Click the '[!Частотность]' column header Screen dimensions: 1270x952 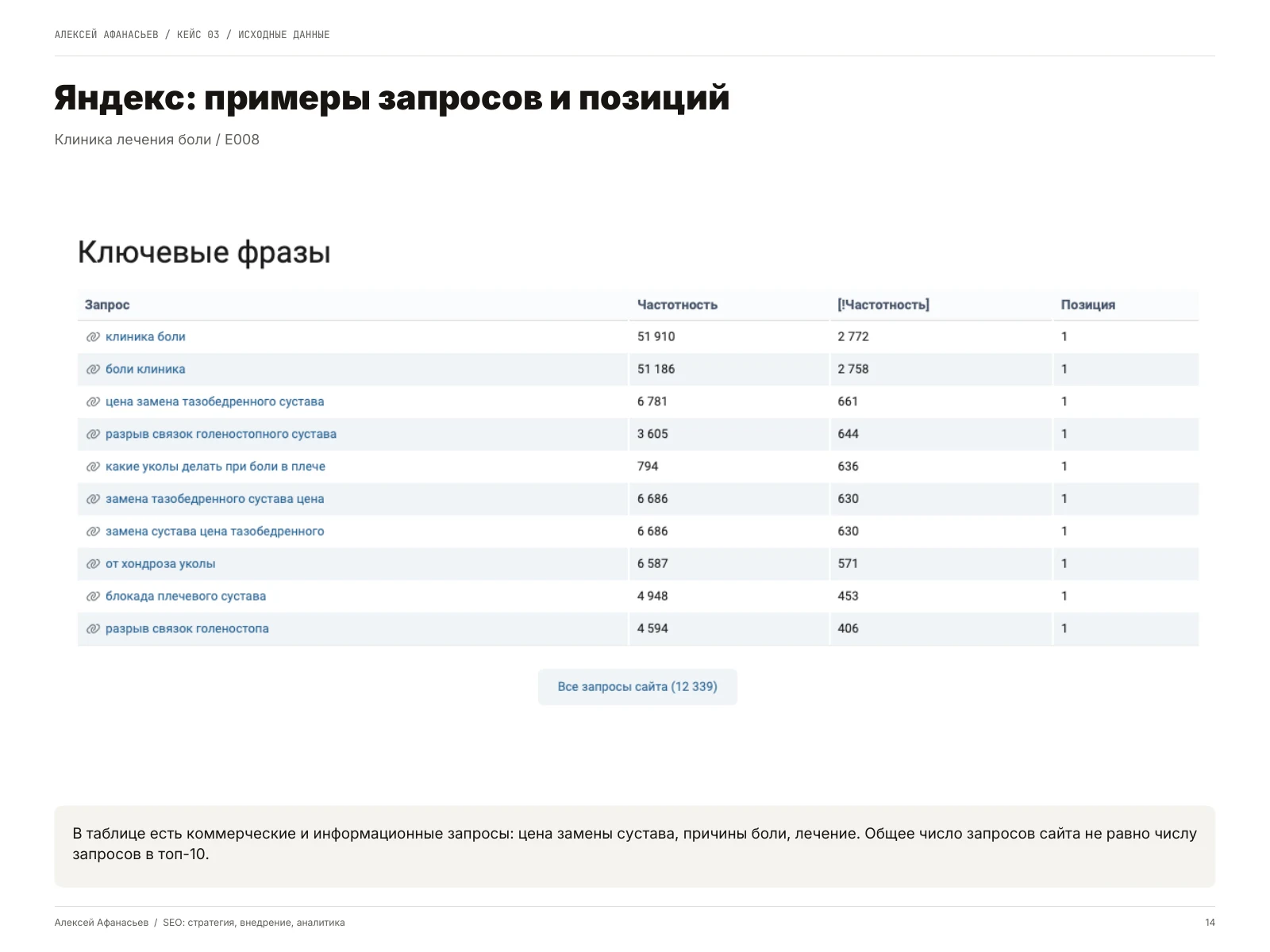click(883, 305)
